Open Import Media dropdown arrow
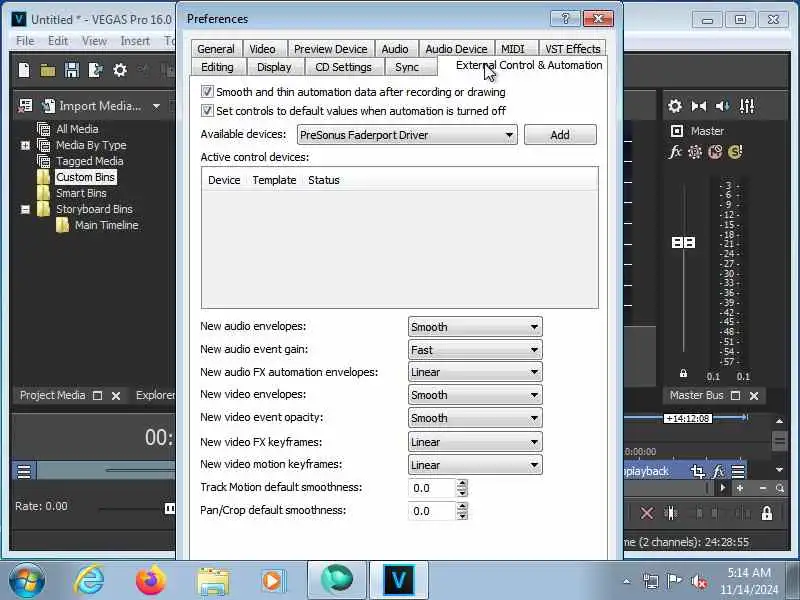Screen dimensions: 800x600 [x=156, y=106]
